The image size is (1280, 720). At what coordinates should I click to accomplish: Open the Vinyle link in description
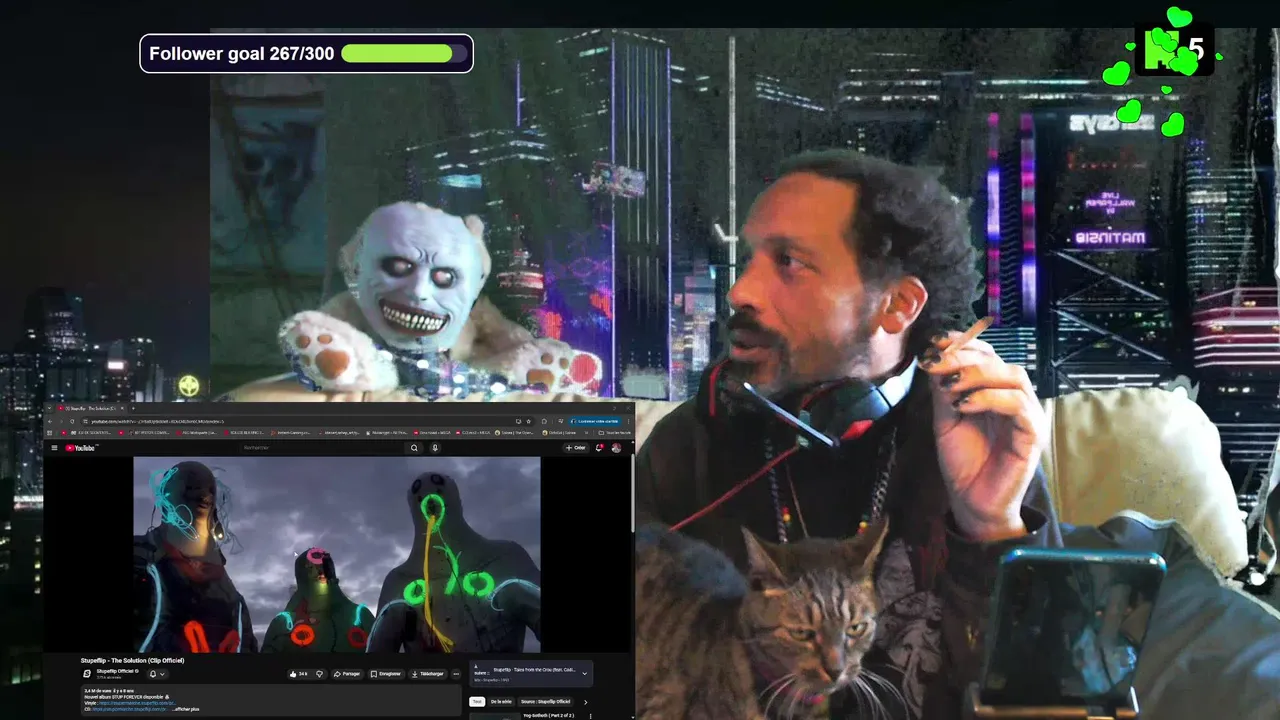click(x=138, y=703)
